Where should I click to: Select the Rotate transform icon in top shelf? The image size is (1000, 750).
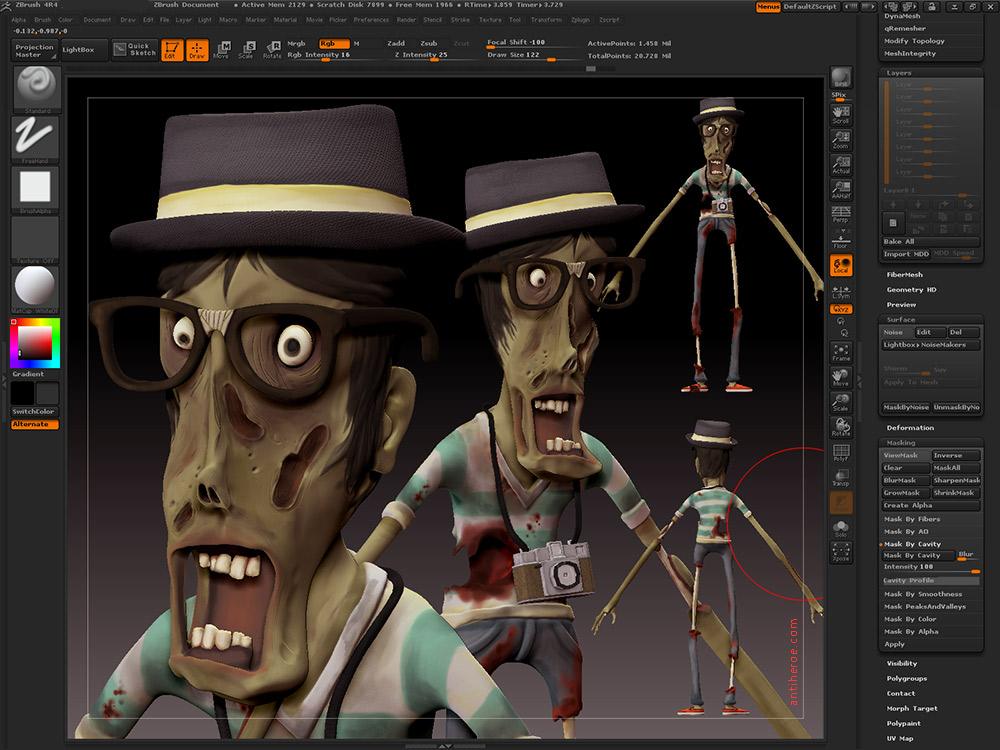[272, 50]
